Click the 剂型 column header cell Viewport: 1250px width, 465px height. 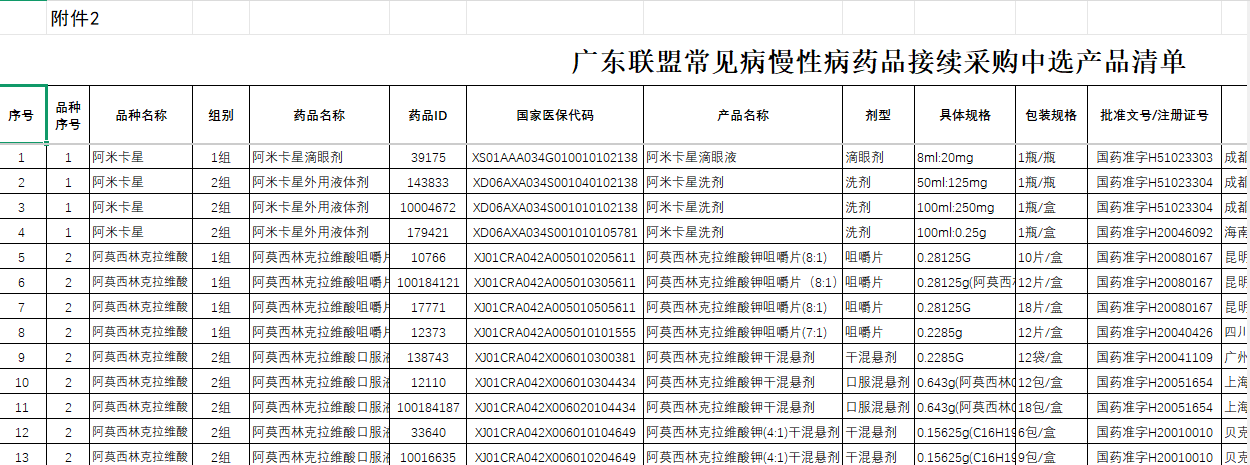click(x=877, y=115)
